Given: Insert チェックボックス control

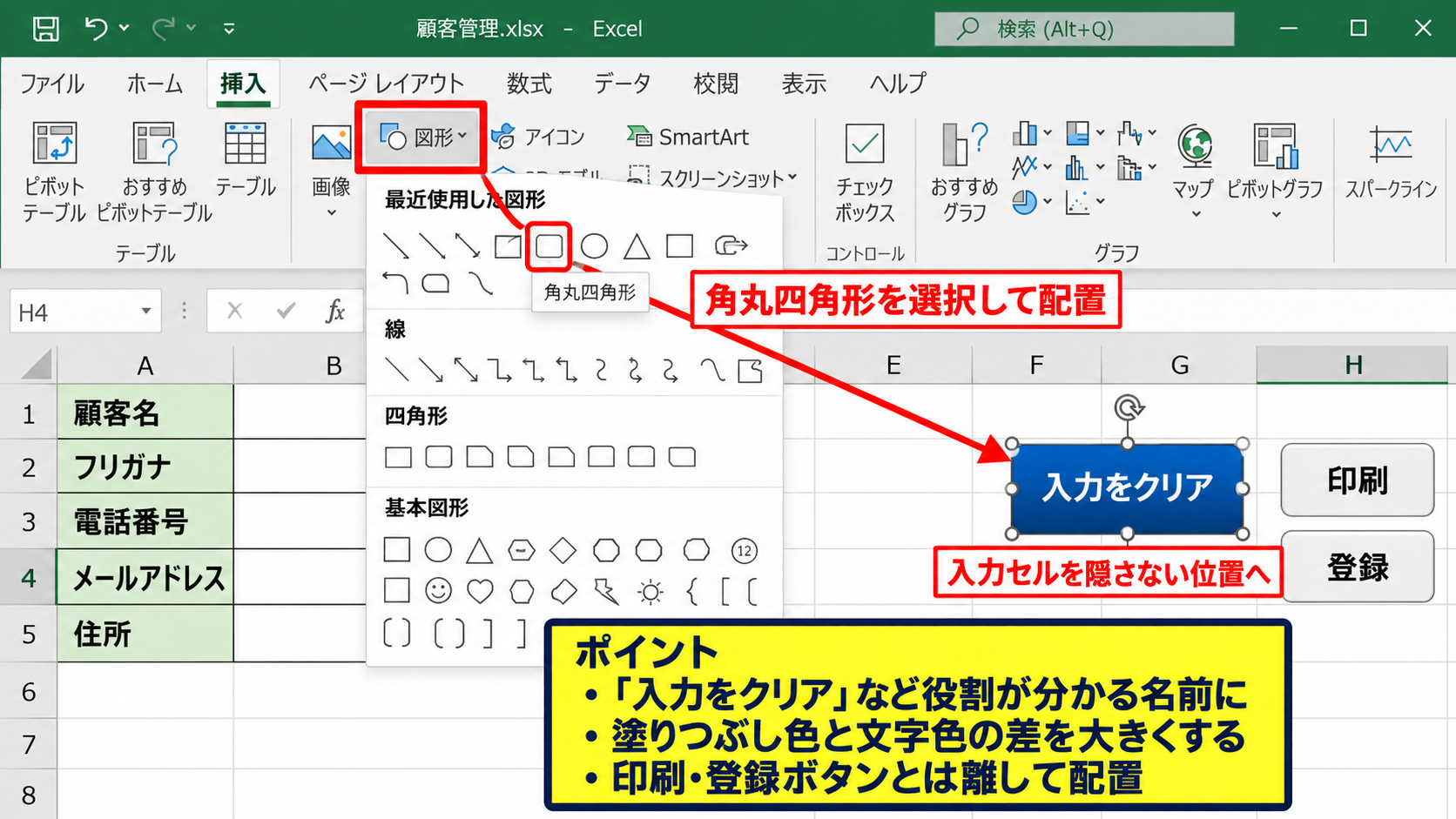Looking at the screenshot, I should [x=865, y=172].
